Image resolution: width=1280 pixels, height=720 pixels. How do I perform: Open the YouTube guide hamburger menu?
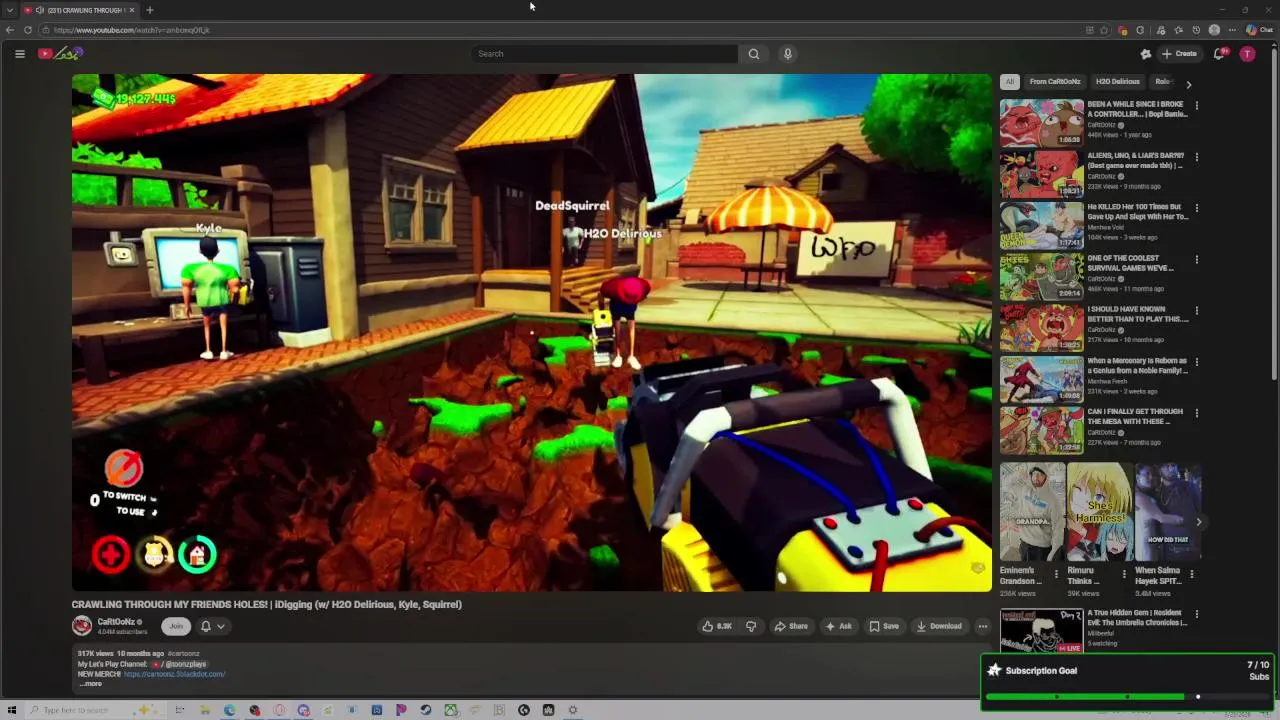point(19,54)
